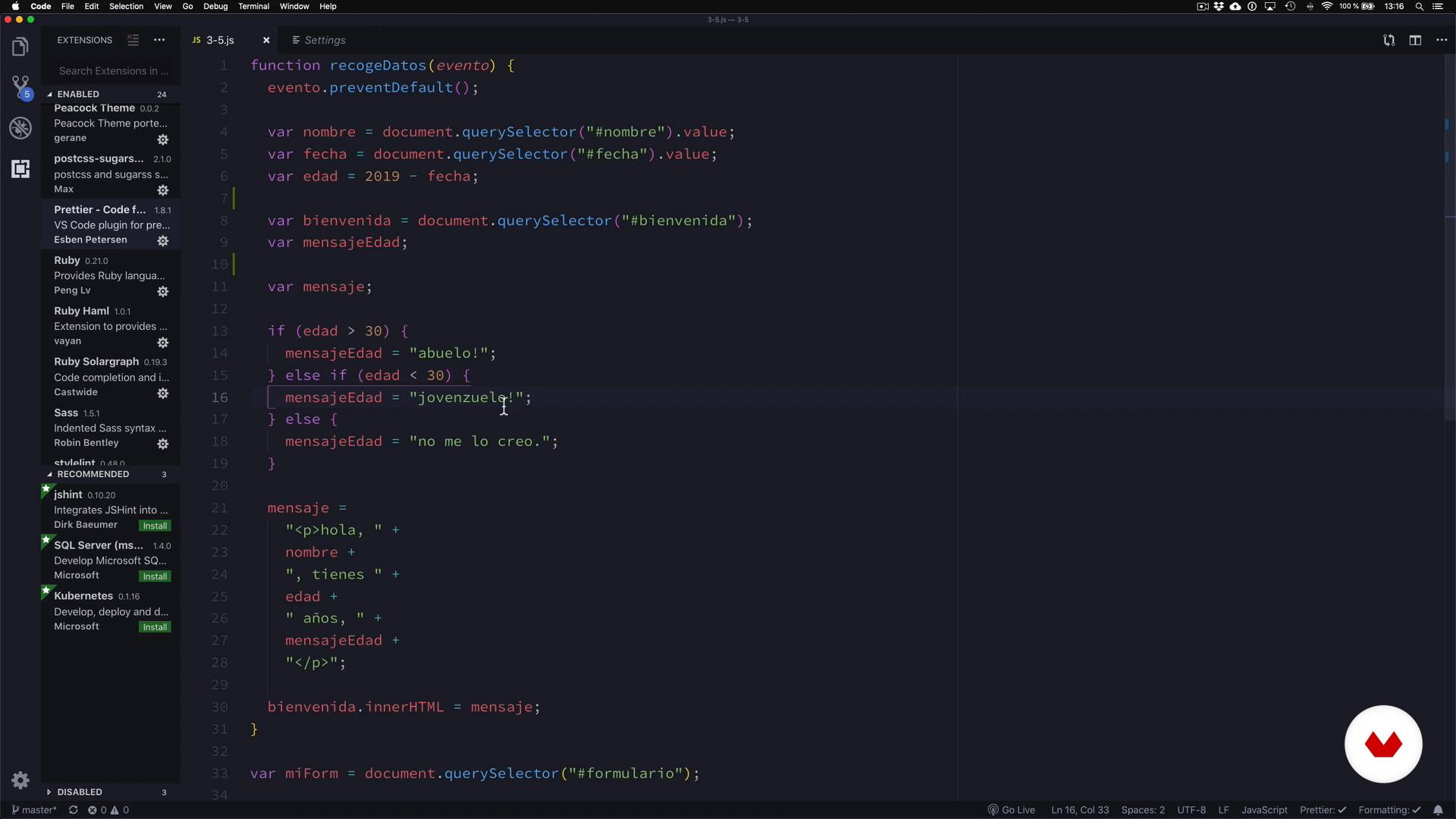Open the Extensions panel More Actions menu
1456x819 pixels.
coord(159,40)
